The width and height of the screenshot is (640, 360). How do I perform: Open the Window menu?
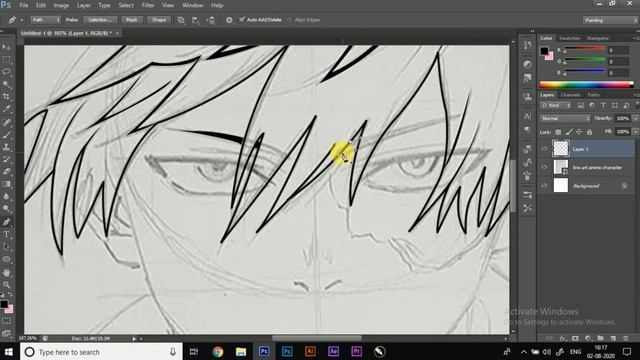coord(193,5)
